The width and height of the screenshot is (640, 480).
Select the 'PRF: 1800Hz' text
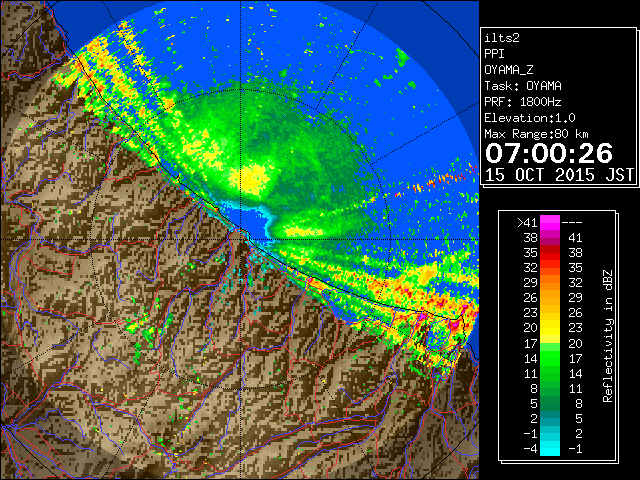coord(523,102)
